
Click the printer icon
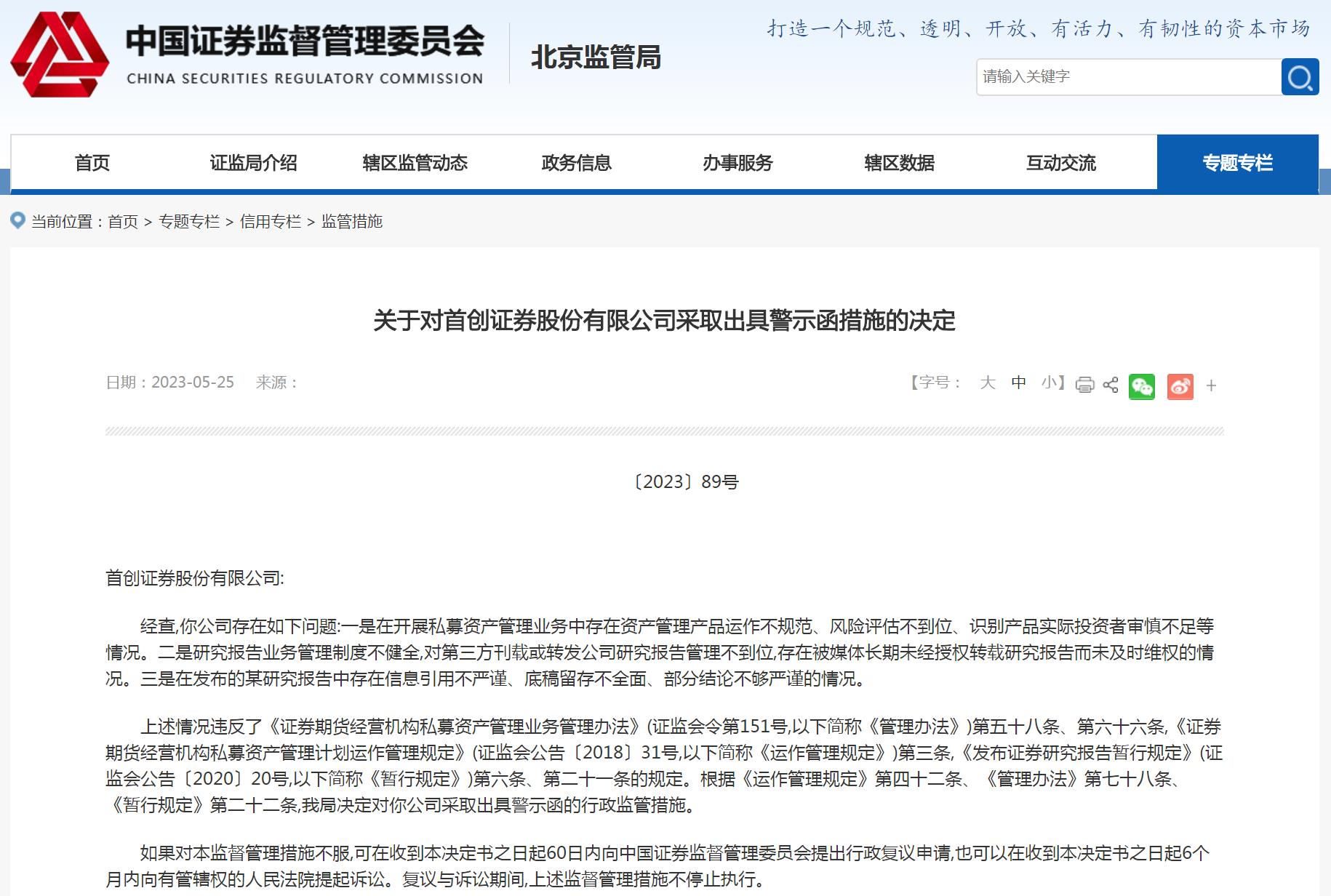click(x=1084, y=385)
